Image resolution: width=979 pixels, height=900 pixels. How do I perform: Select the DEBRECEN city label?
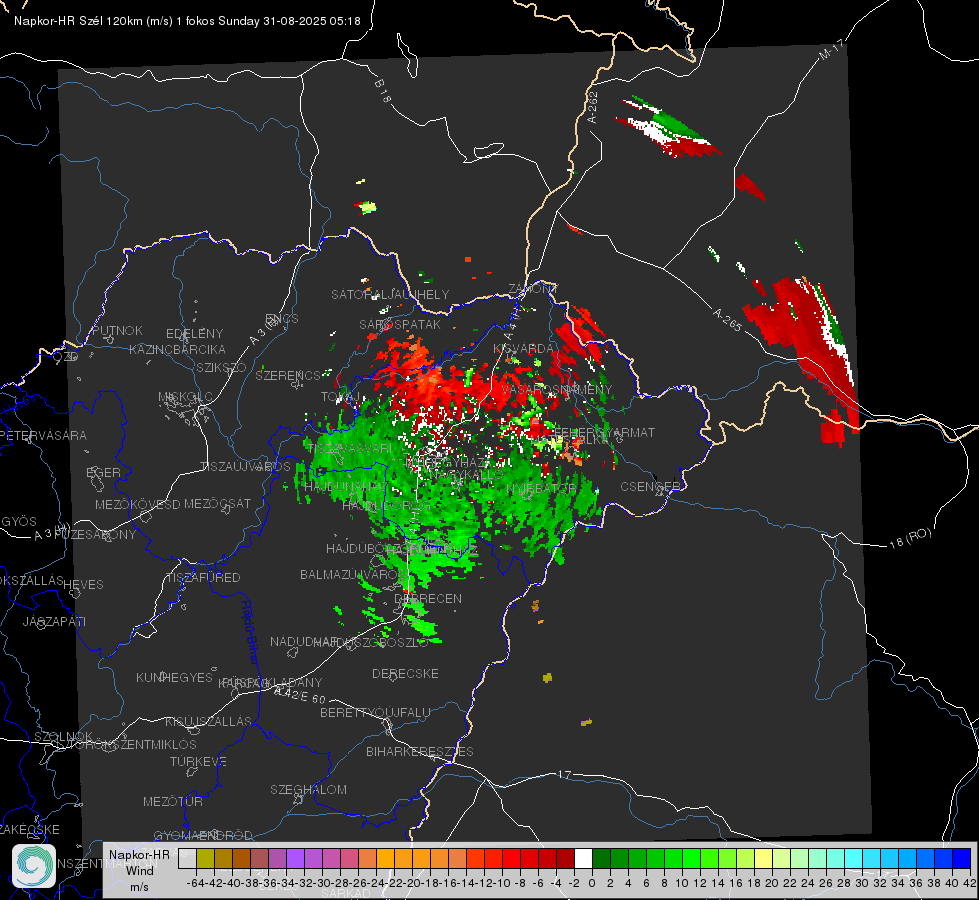(x=428, y=598)
